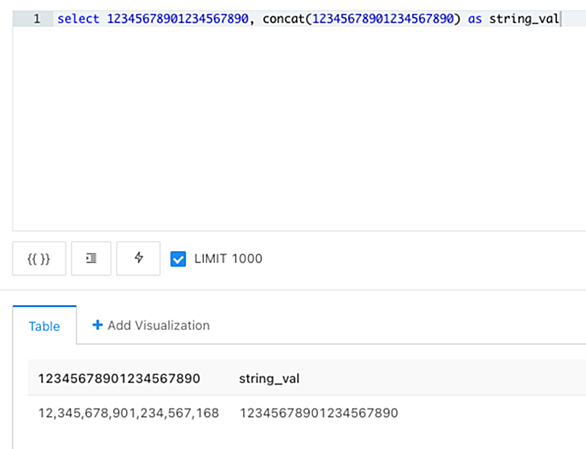Format the query with the indent button
Viewport: 586px width, 449px height.
click(x=91, y=258)
